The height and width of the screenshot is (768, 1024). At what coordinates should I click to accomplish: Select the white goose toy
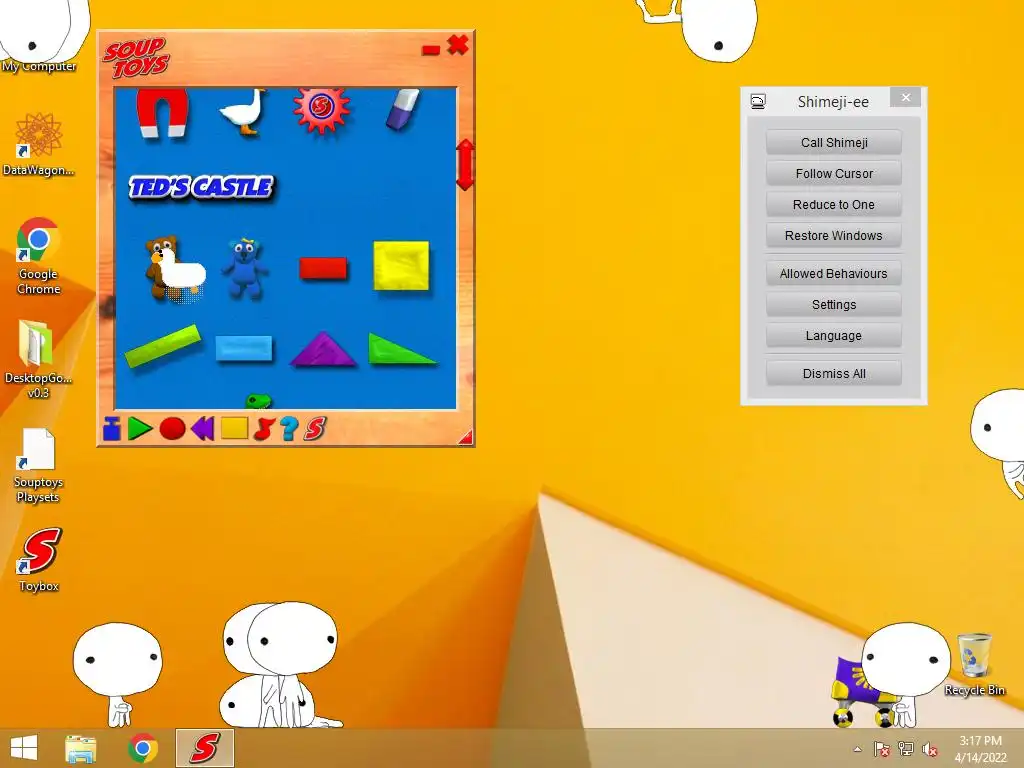pyautogui.click(x=244, y=112)
